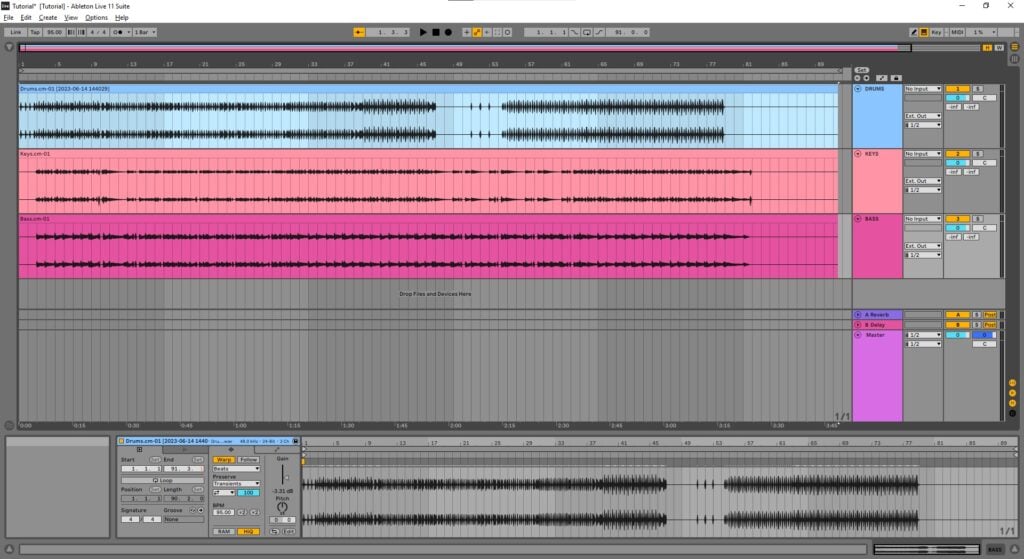Click the DRUMS track volume field
This screenshot has width=1024, height=559.
957,98
